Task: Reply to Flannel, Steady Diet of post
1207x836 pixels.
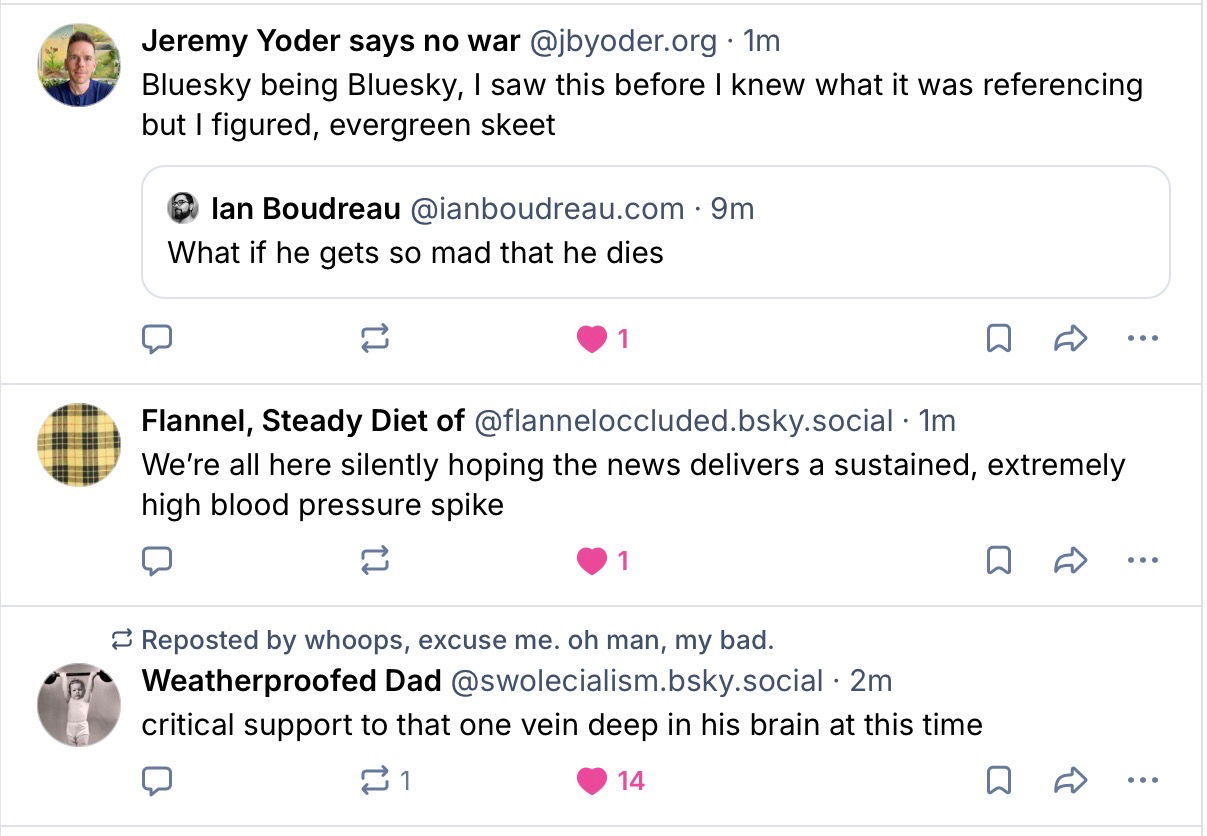Action: point(157,561)
